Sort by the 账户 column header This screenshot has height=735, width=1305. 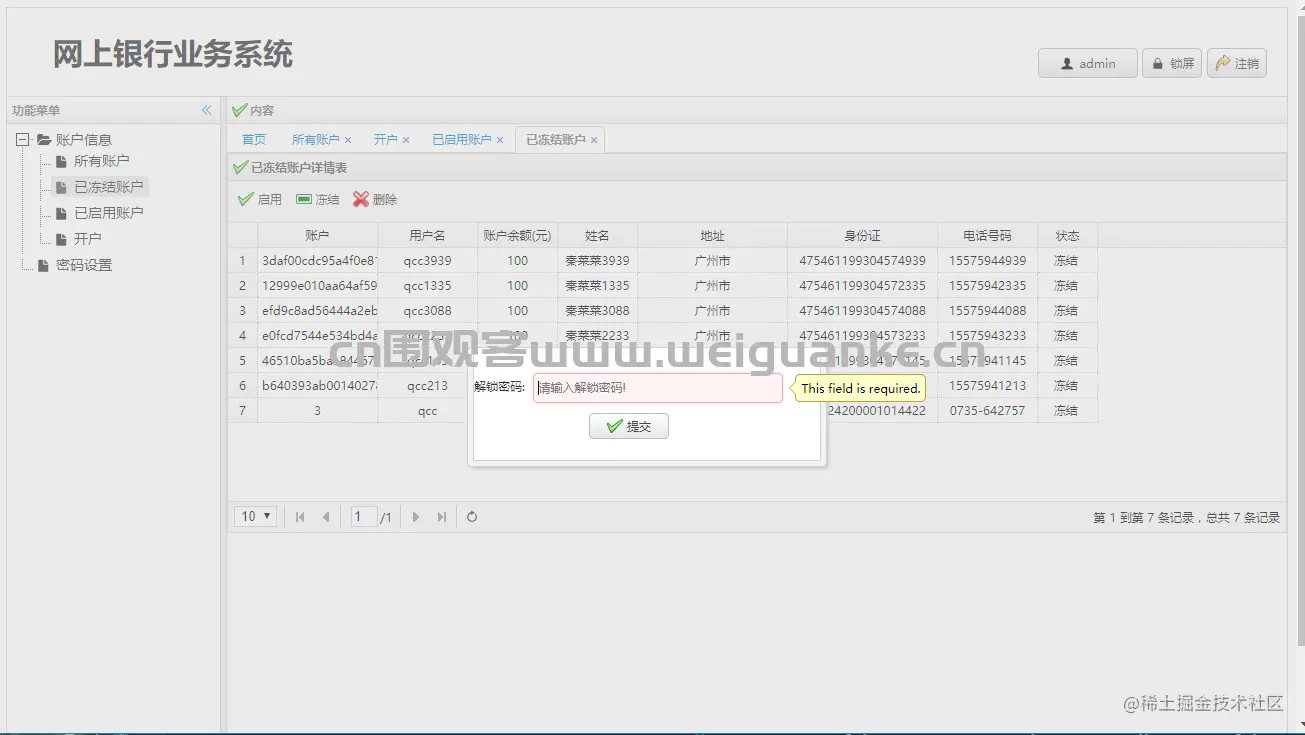coord(317,236)
